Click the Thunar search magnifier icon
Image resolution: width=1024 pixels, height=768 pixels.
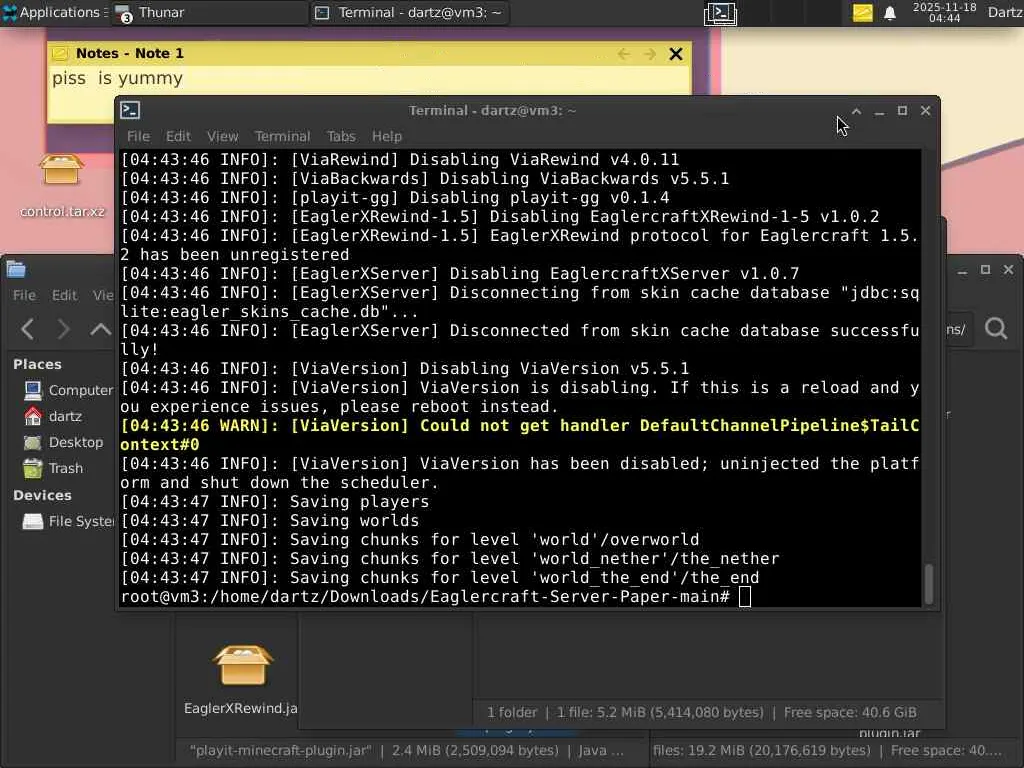(996, 328)
